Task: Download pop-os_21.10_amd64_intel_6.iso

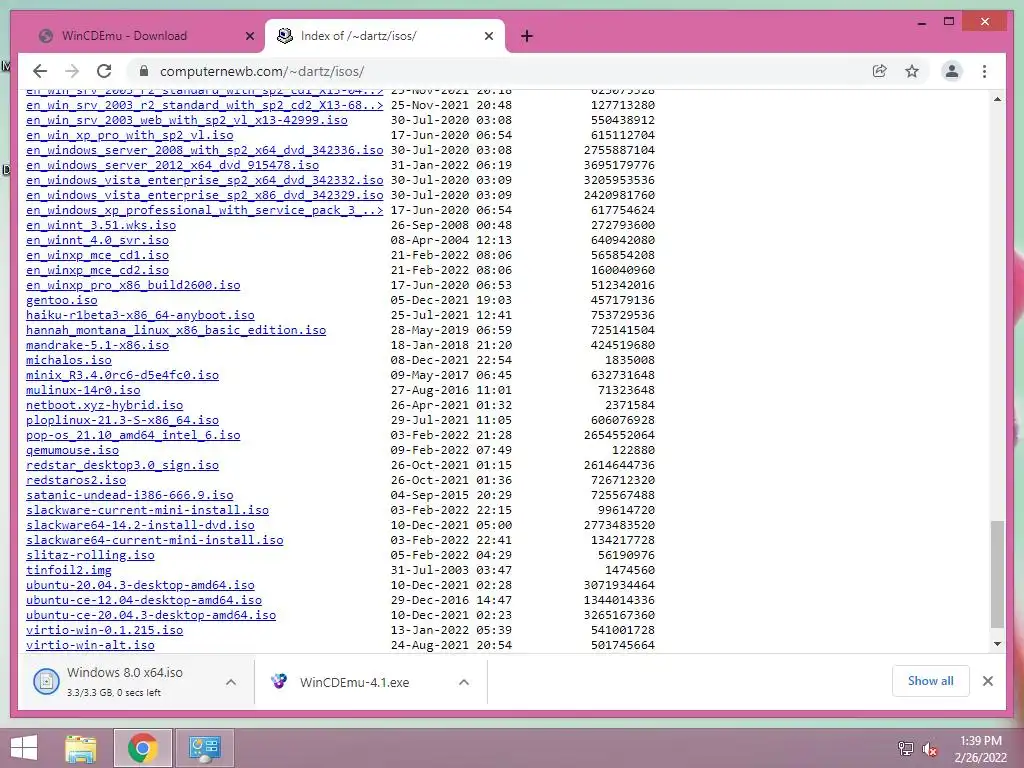Action: (x=133, y=436)
